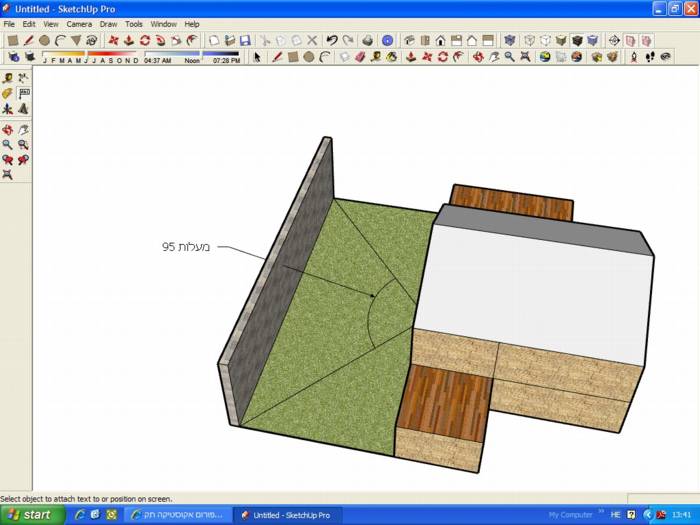700x525 pixels.
Task: Click the Open file folder icon
Action: (229, 41)
